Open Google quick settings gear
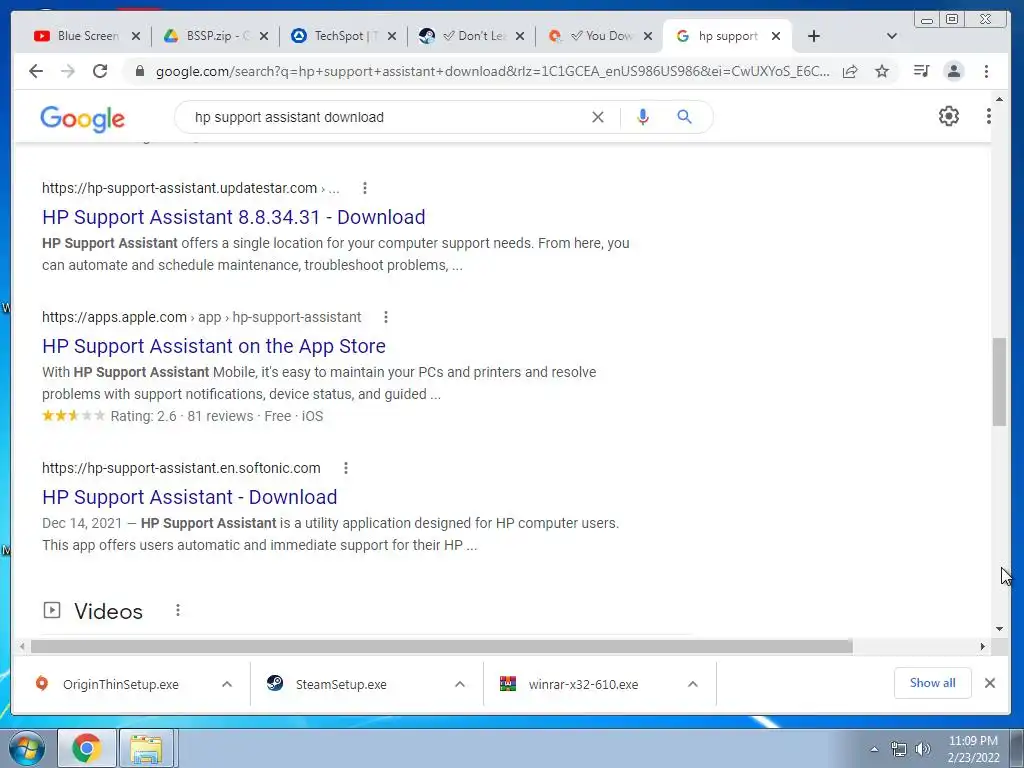 click(948, 116)
